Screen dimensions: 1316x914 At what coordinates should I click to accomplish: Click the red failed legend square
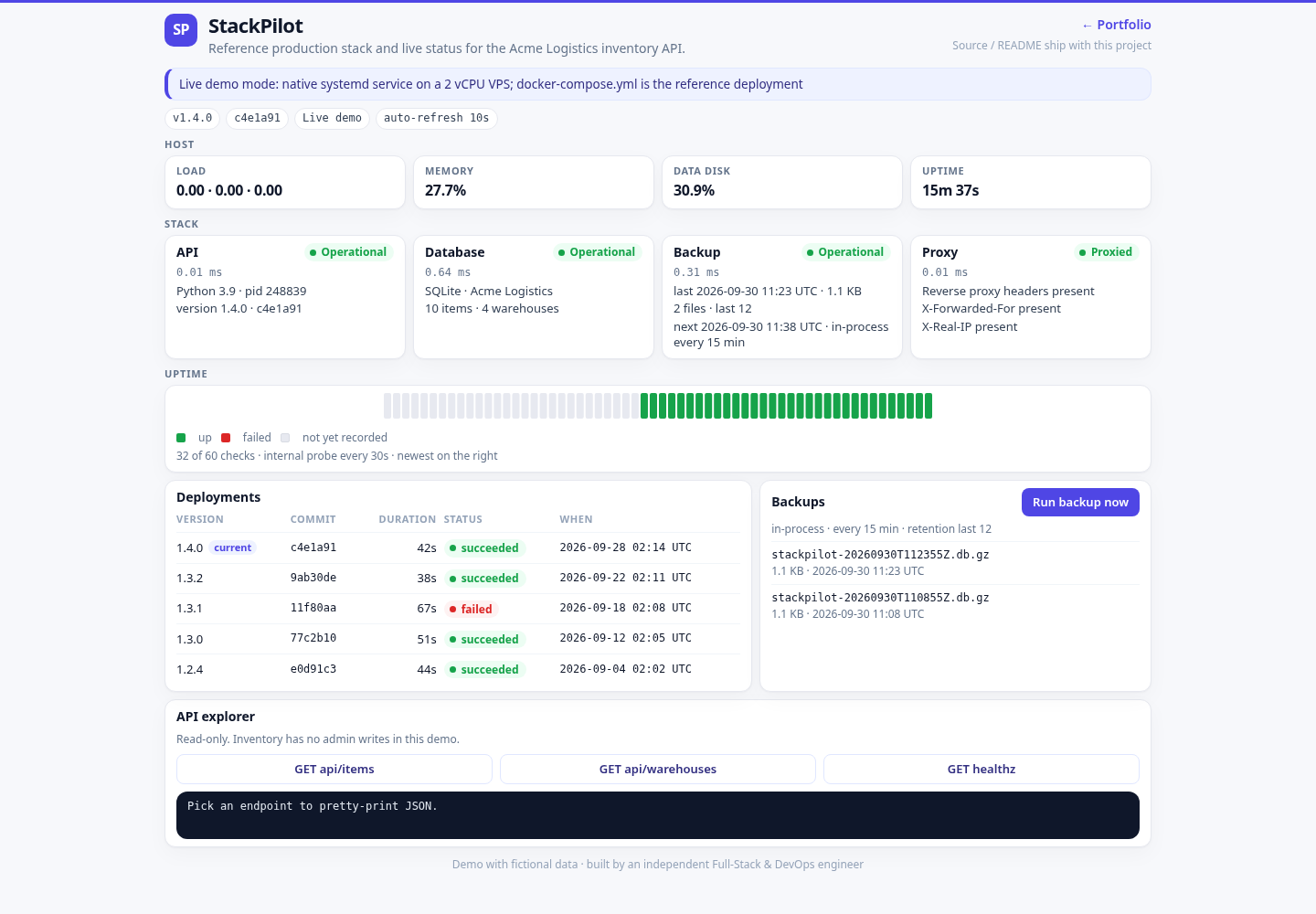(x=226, y=438)
